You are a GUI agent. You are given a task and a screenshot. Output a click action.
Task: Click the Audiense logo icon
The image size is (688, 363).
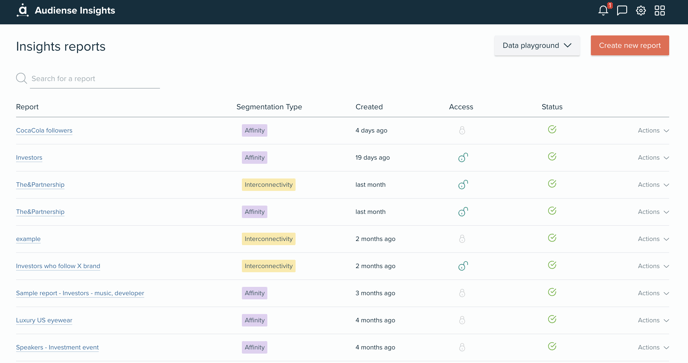[22, 10]
